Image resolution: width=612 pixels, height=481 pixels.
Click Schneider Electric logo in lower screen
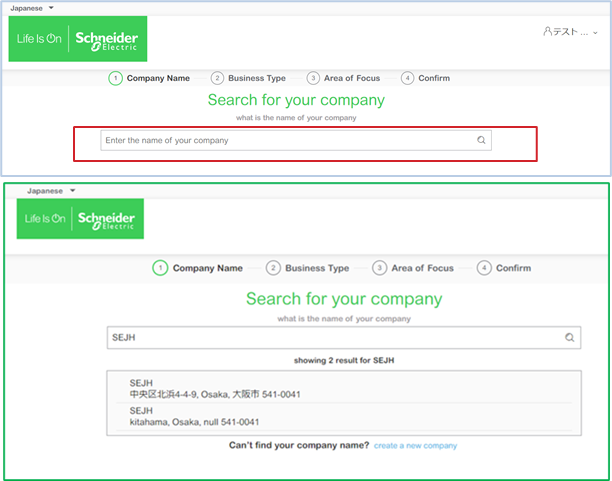(x=80, y=219)
